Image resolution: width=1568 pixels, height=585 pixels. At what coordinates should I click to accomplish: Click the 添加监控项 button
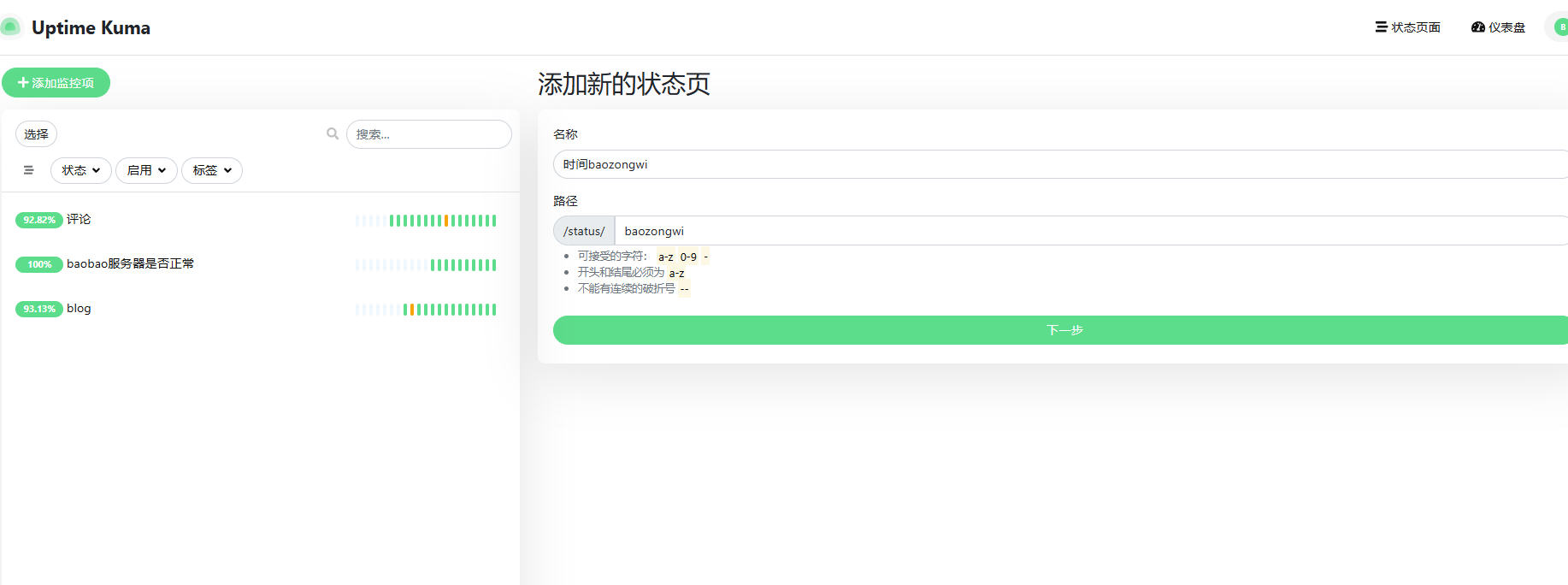tap(56, 83)
